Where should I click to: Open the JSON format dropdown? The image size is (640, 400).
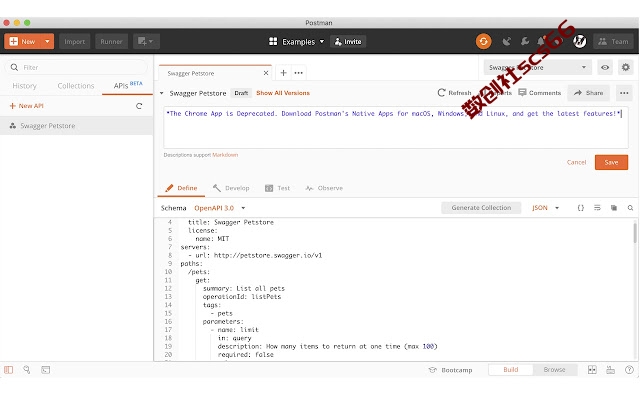point(545,208)
